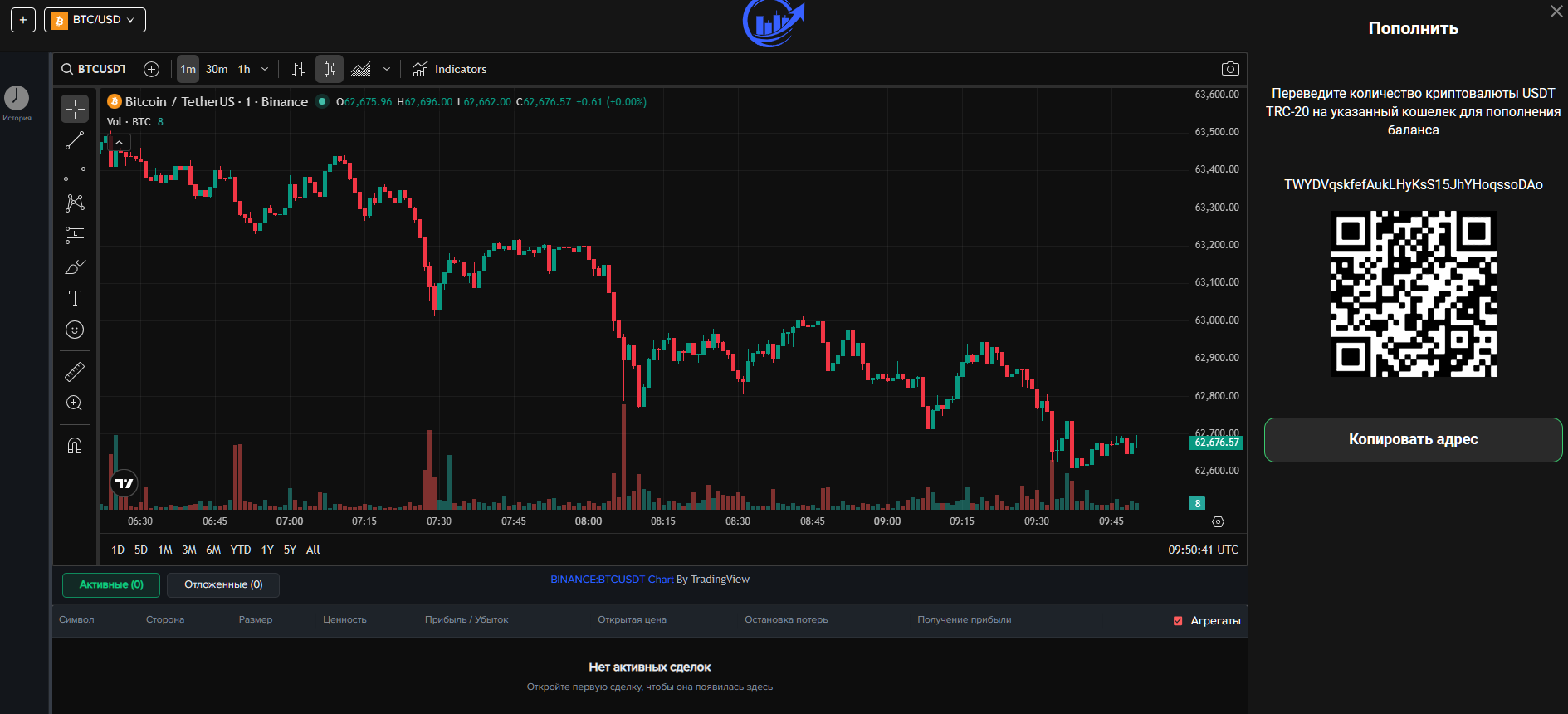Take a chart snapshot with camera icon

[x=1230, y=69]
